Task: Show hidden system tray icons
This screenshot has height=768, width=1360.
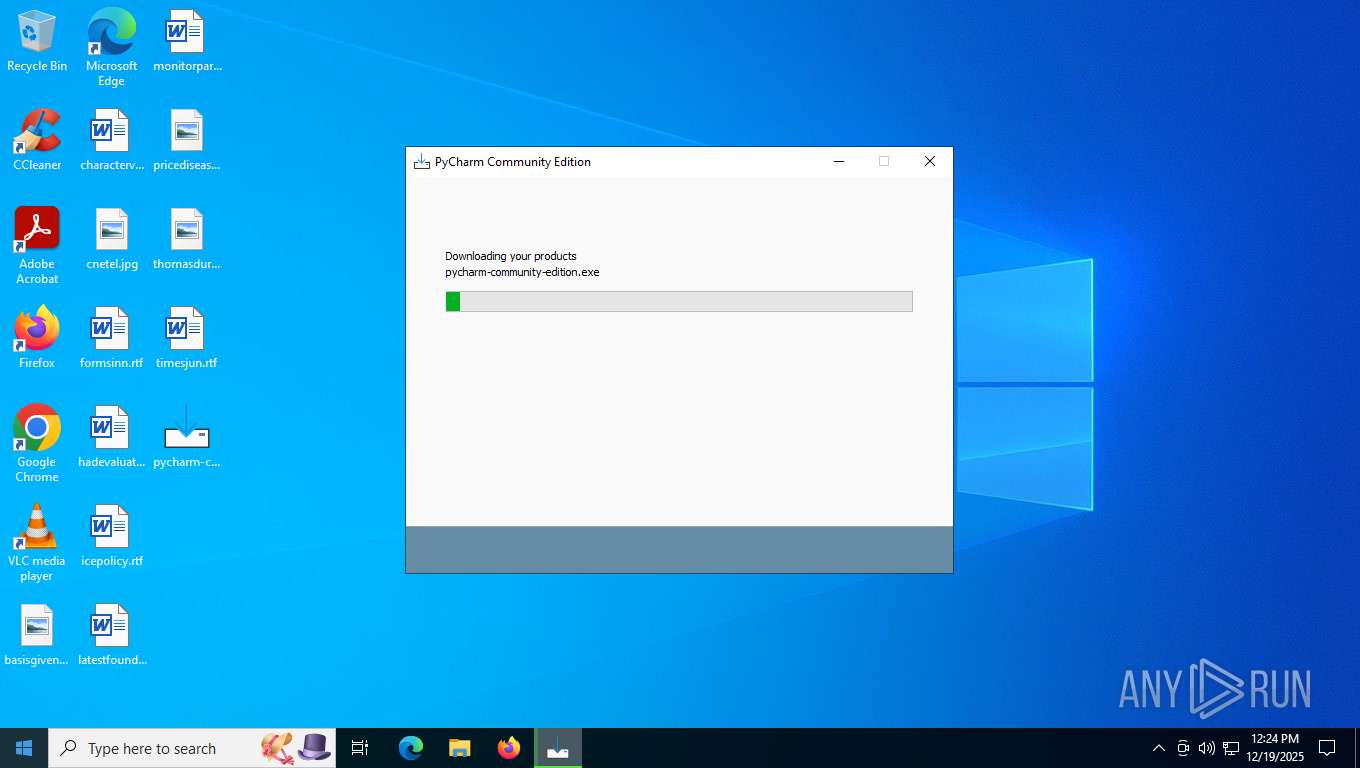Action: click(x=1159, y=748)
